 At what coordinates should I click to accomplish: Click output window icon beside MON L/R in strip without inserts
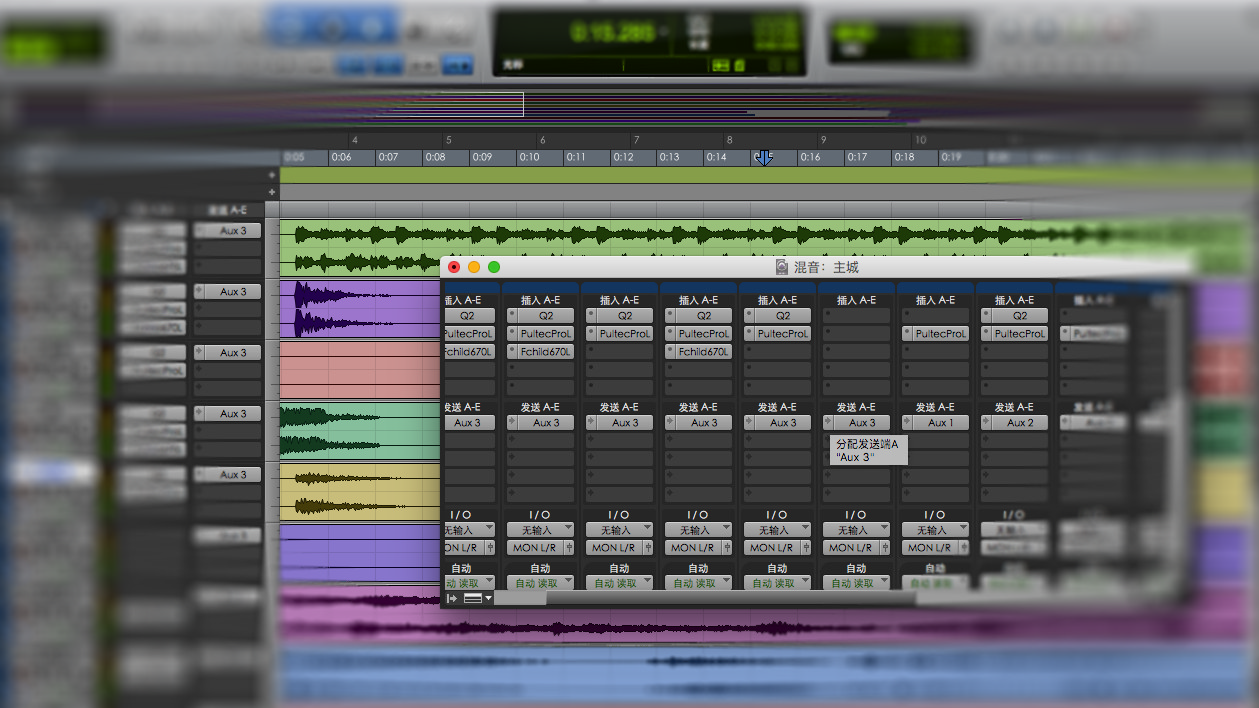coord(884,548)
